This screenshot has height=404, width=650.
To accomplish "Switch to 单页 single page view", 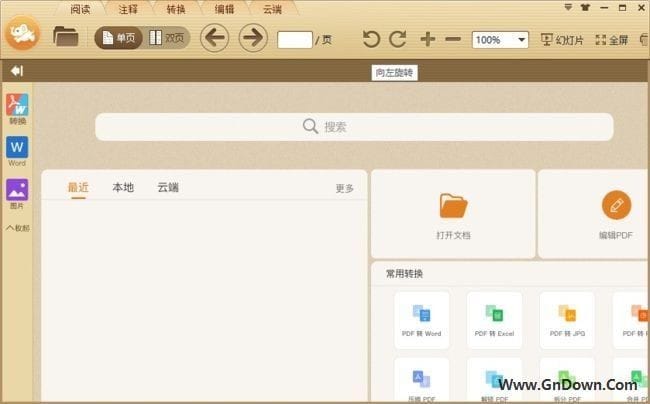I will 118,39.
